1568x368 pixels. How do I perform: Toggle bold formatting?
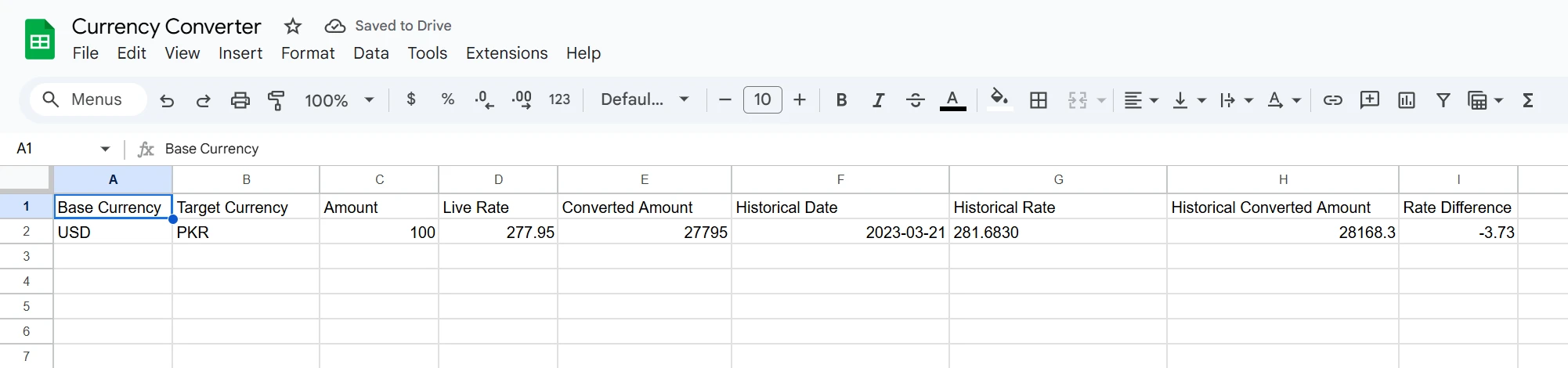click(842, 100)
